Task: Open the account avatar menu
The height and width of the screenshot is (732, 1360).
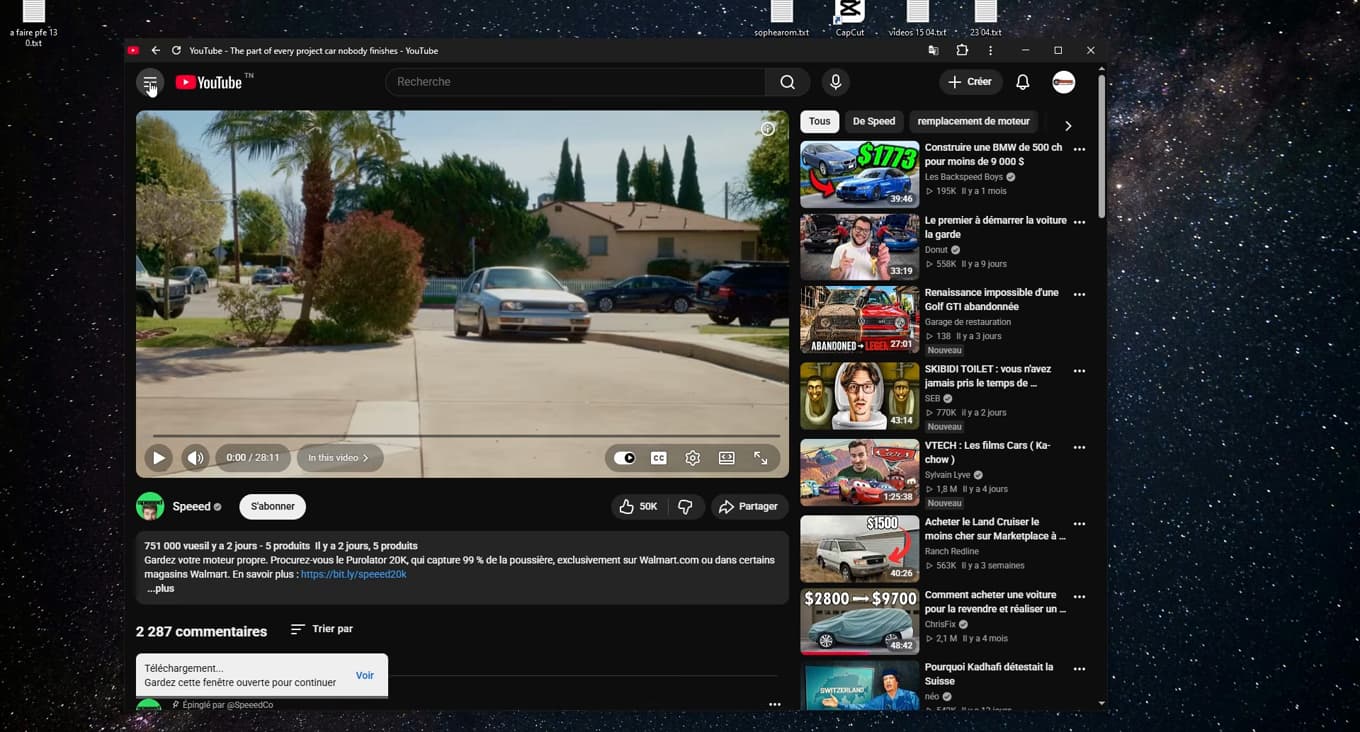Action: tap(1064, 82)
